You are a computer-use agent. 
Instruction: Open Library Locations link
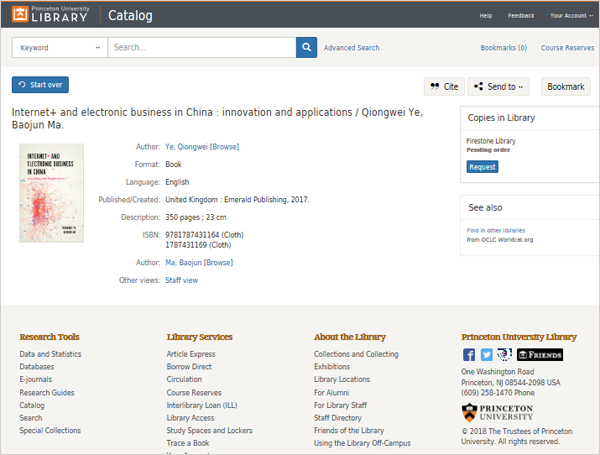342,379
